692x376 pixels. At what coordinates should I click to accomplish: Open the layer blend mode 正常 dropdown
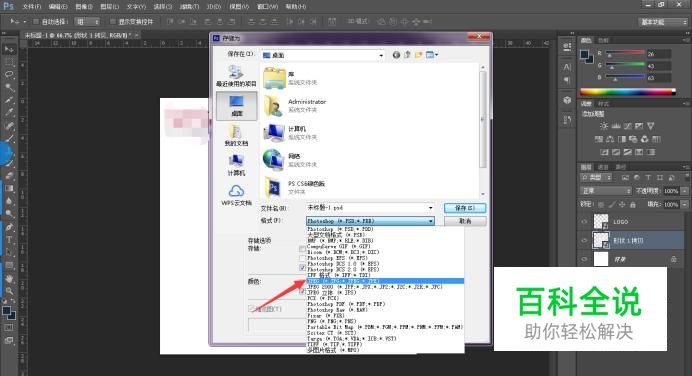[606, 191]
